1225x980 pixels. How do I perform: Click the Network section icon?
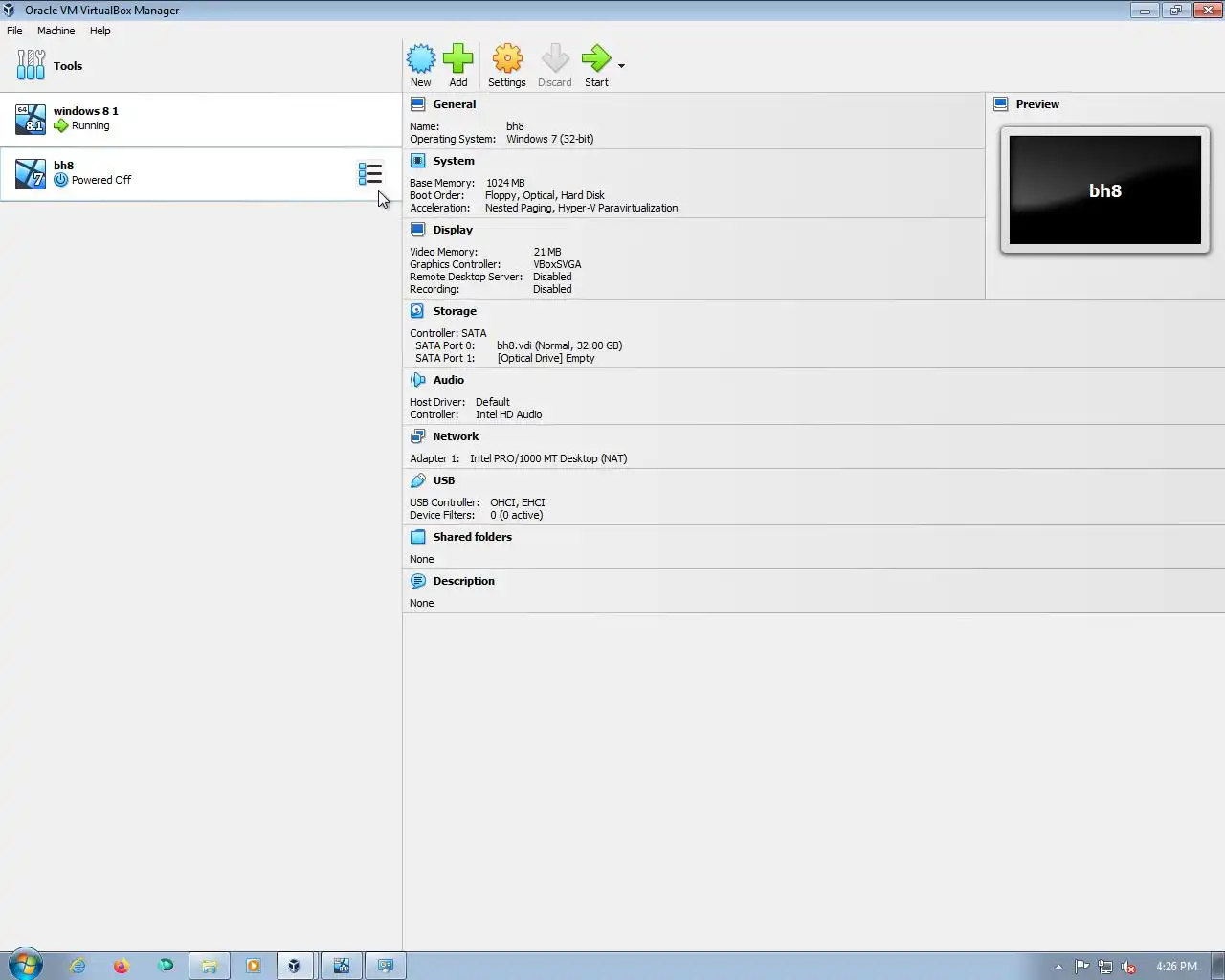pos(418,436)
